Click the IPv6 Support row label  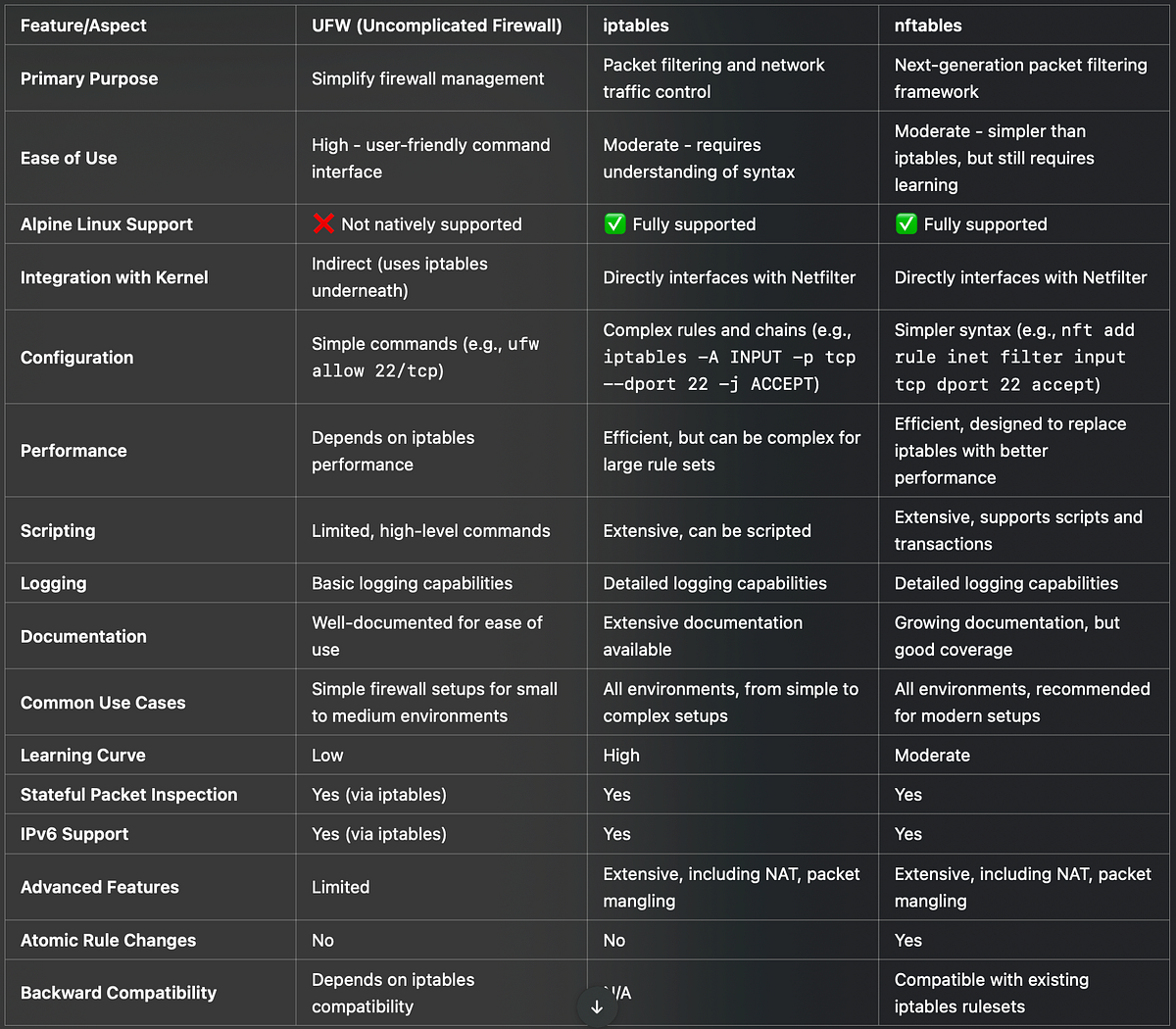(x=74, y=834)
